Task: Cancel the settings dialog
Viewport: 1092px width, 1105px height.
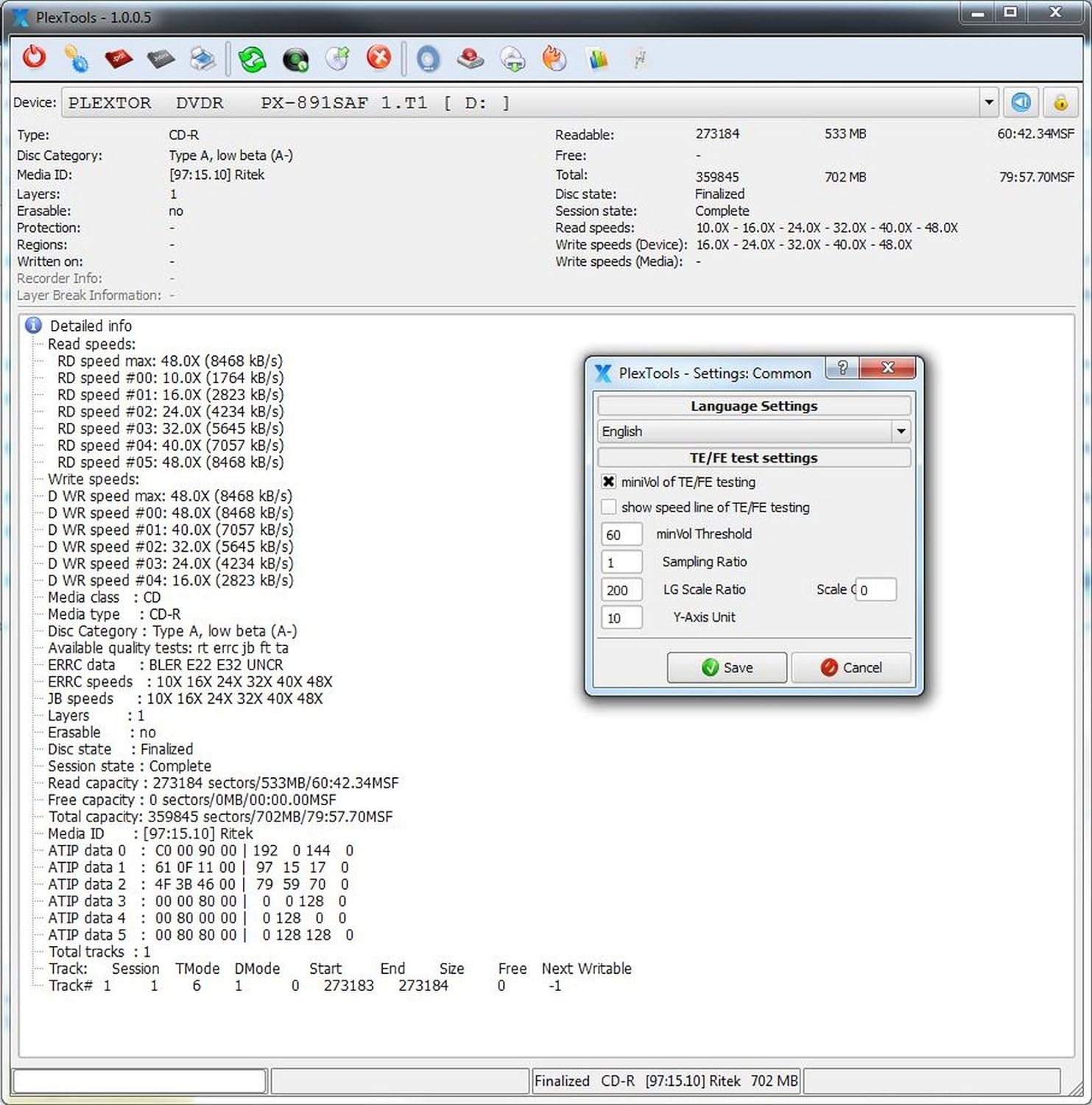Action: pyautogui.click(x=851, y=667)
